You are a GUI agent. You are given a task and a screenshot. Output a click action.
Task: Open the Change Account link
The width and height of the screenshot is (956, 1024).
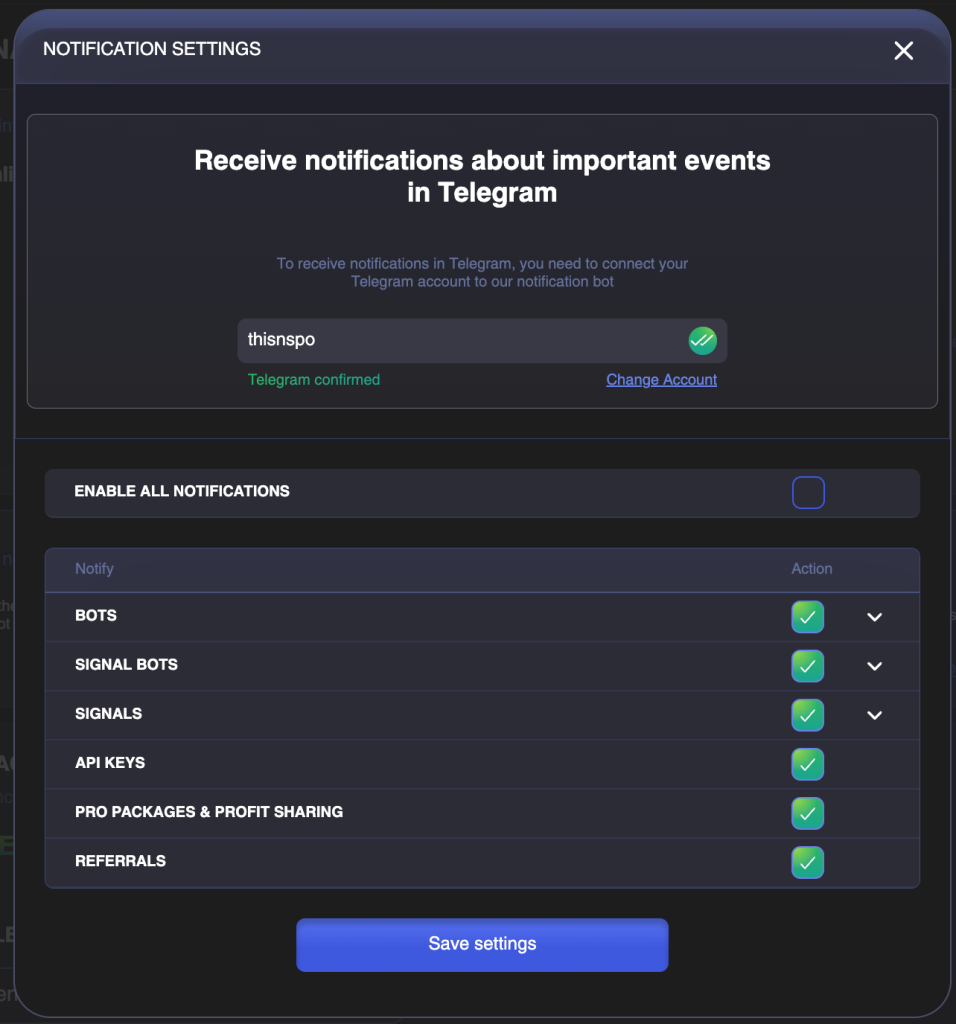(661, 380)
